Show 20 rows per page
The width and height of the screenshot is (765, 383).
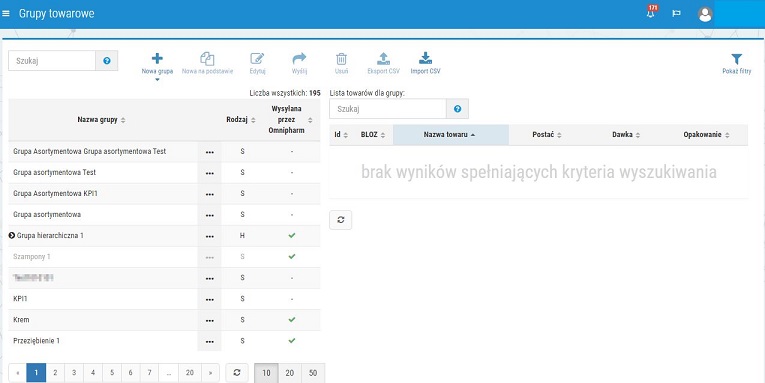coord(290,373)
